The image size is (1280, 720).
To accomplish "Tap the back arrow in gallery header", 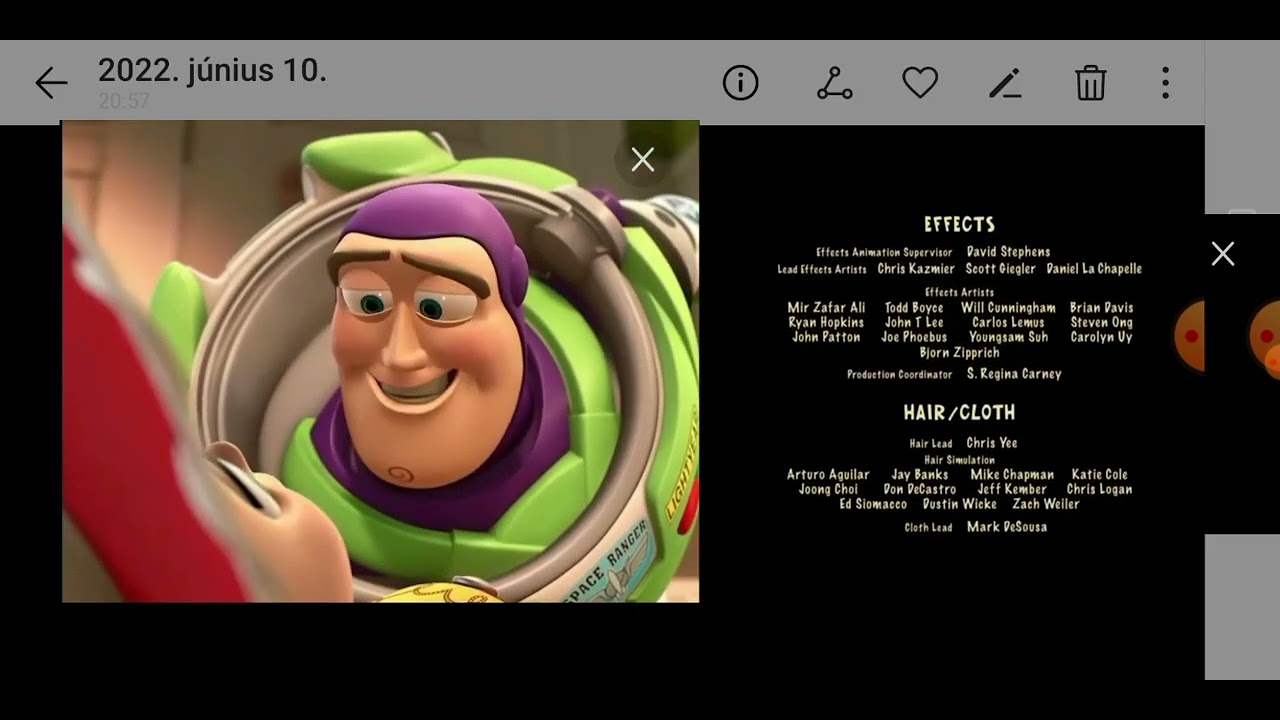I will pyautogui.click(x=51, y=83).
